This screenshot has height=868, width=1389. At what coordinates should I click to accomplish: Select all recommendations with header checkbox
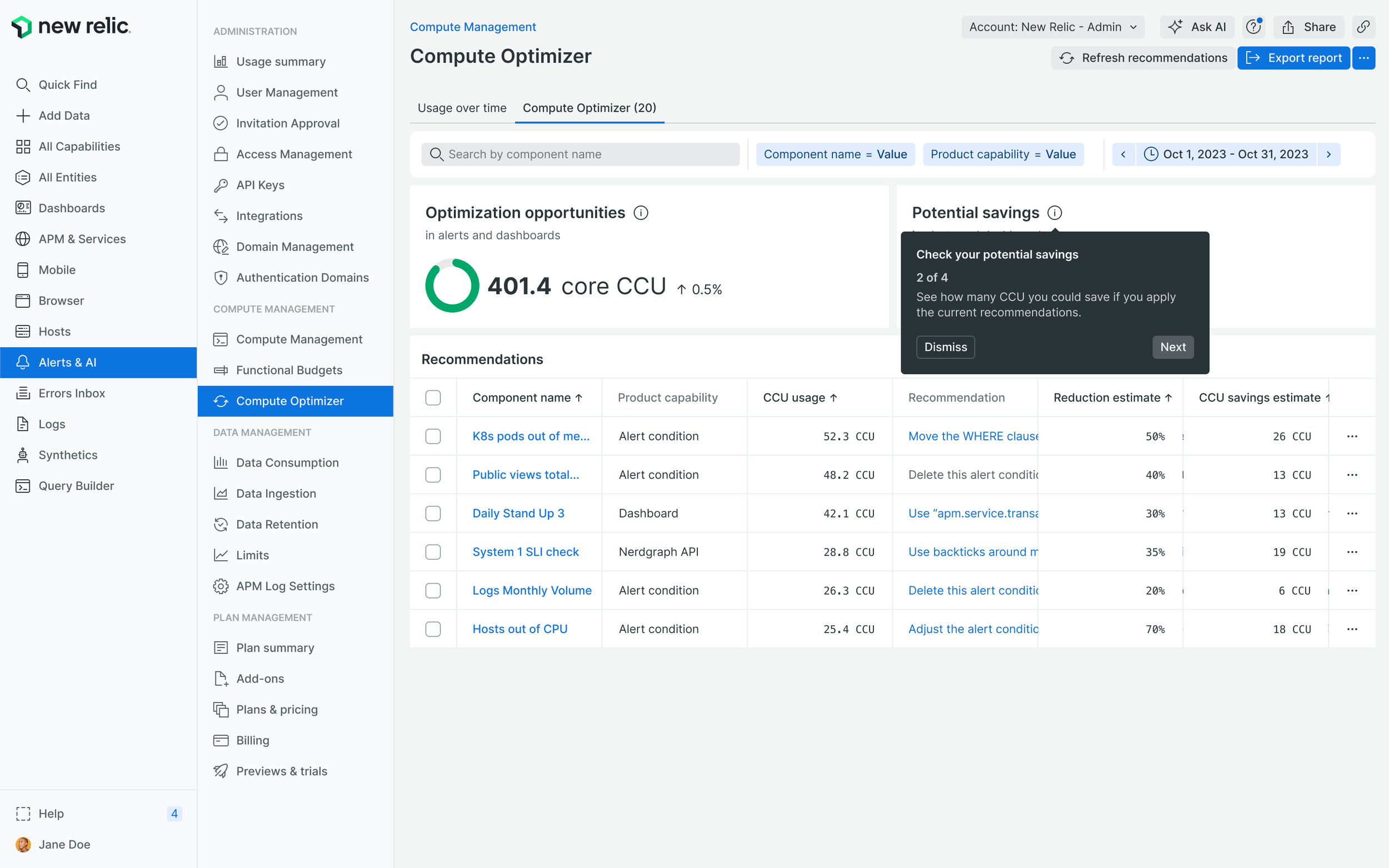coord(433,398)
